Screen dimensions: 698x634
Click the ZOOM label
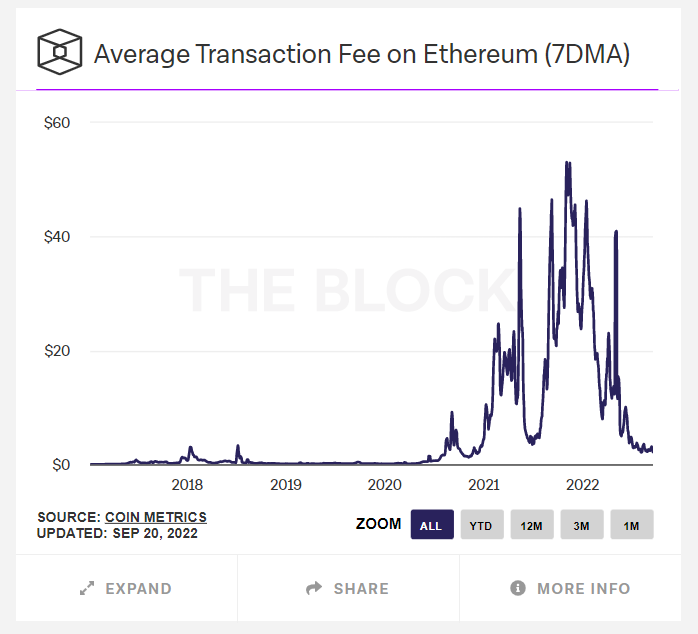point(378,524)
